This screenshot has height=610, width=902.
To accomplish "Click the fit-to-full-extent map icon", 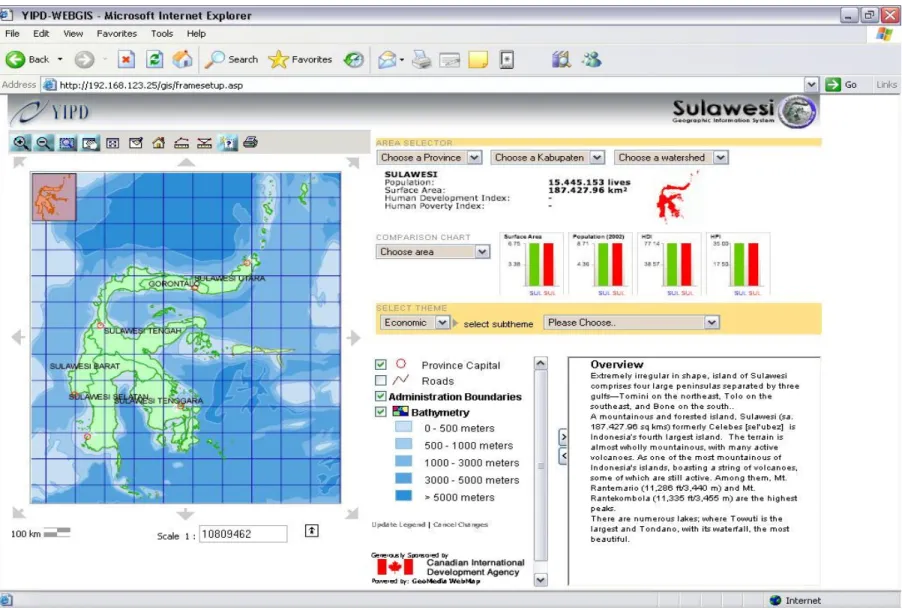I will point(113,143).
